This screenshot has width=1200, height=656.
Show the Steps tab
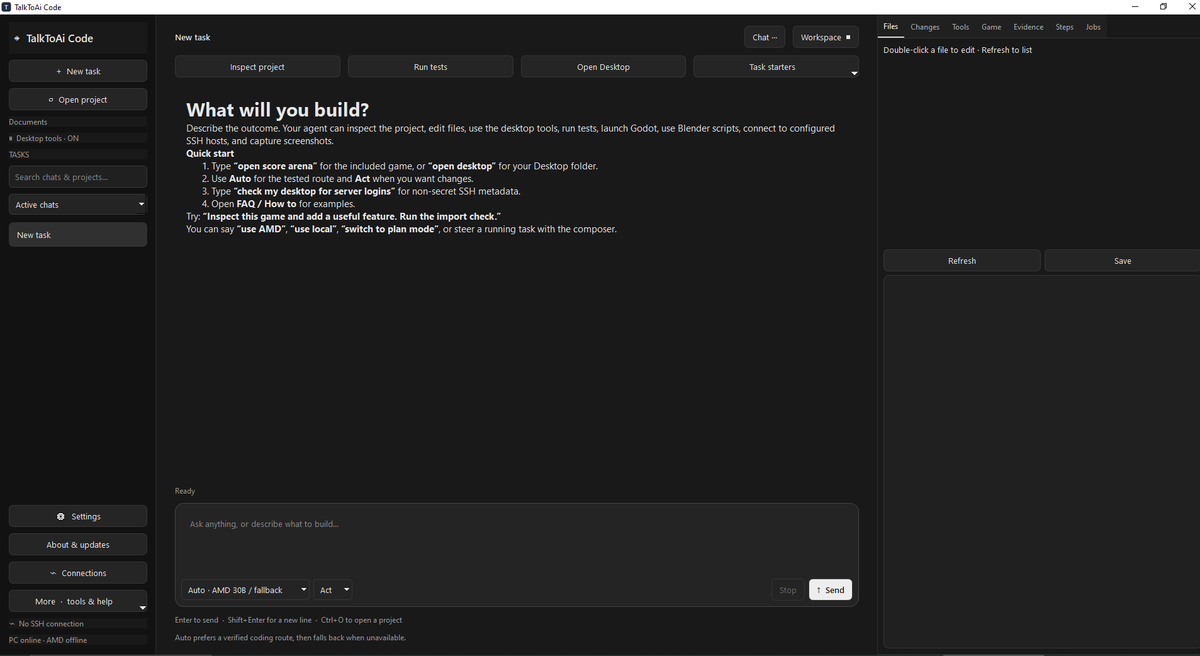(1065, 27)
